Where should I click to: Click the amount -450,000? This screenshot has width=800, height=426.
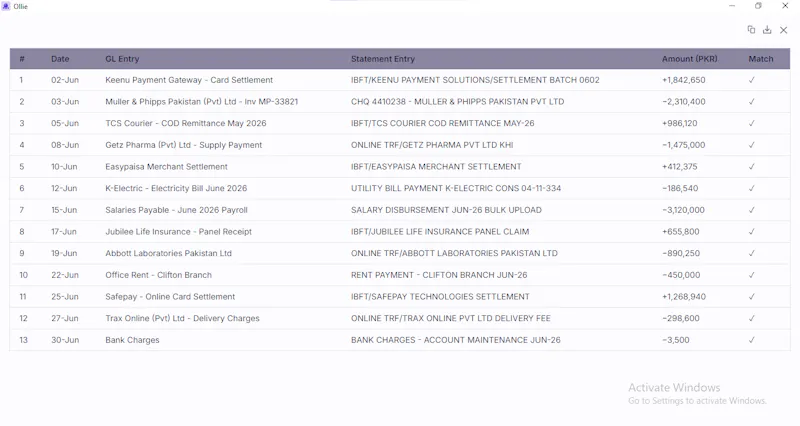point(681,275)
